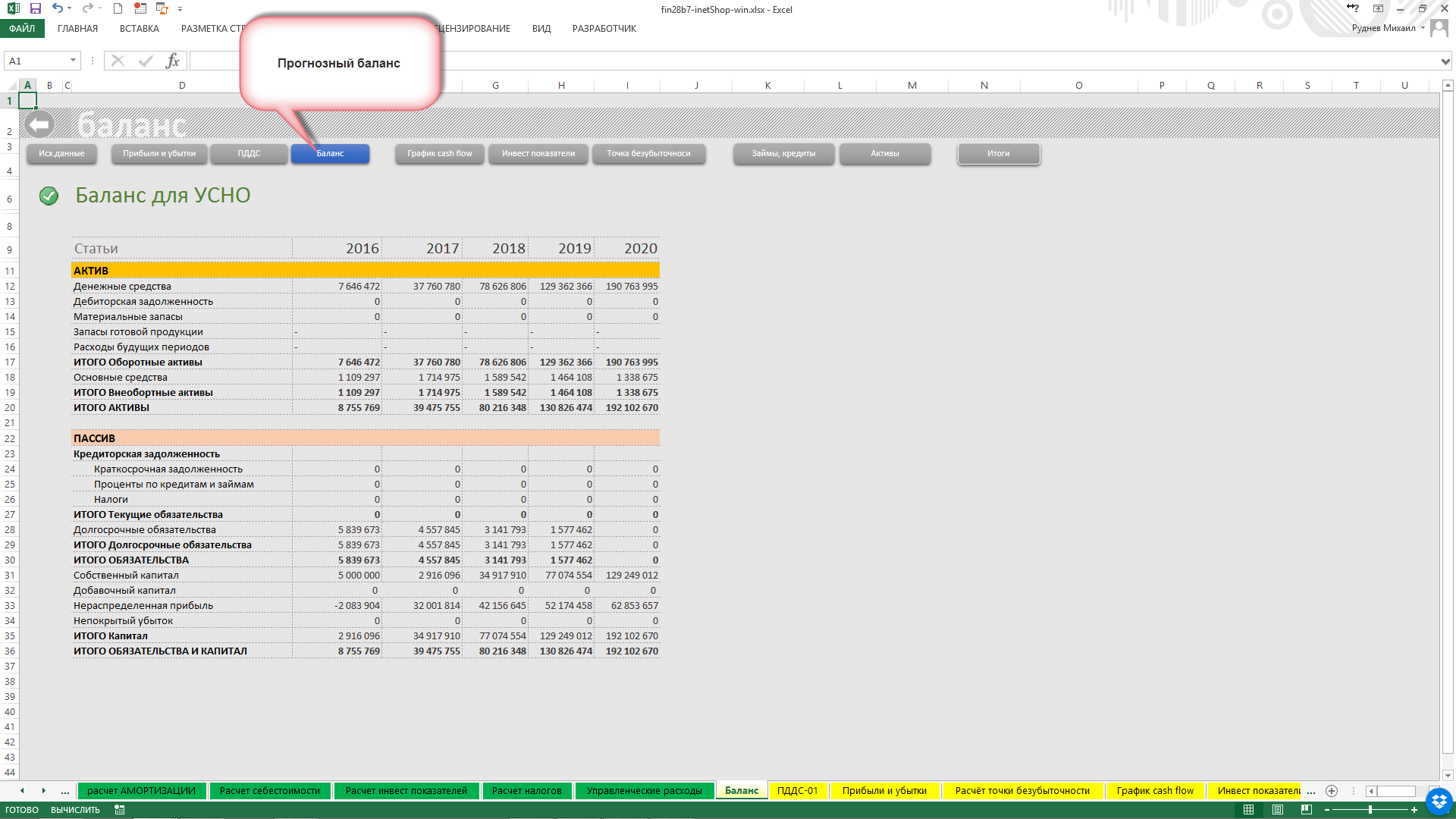The width and height of the screenshot is (1456, 819).
Task: Open the ФАЙЛ tab
Action: (22, 28)
